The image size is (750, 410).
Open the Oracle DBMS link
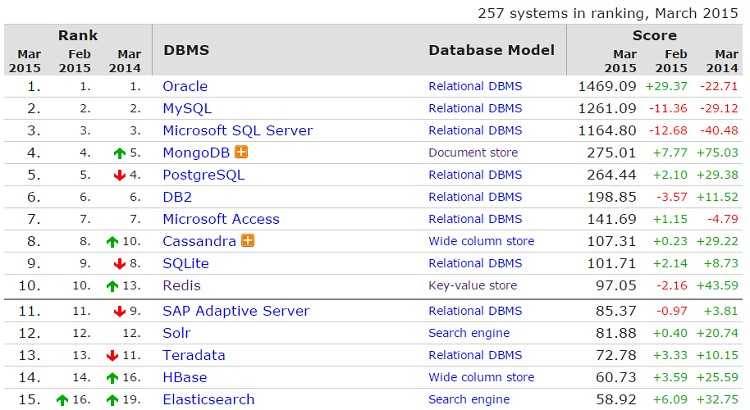(185, 86)
